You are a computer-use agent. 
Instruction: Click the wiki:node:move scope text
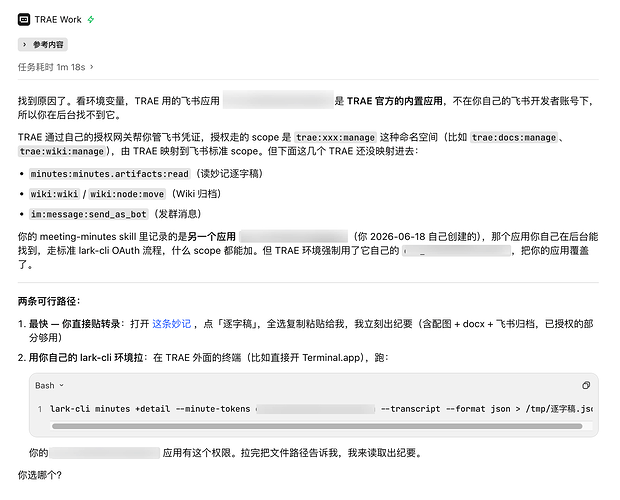pyautogui.click(x=127, y=194)
